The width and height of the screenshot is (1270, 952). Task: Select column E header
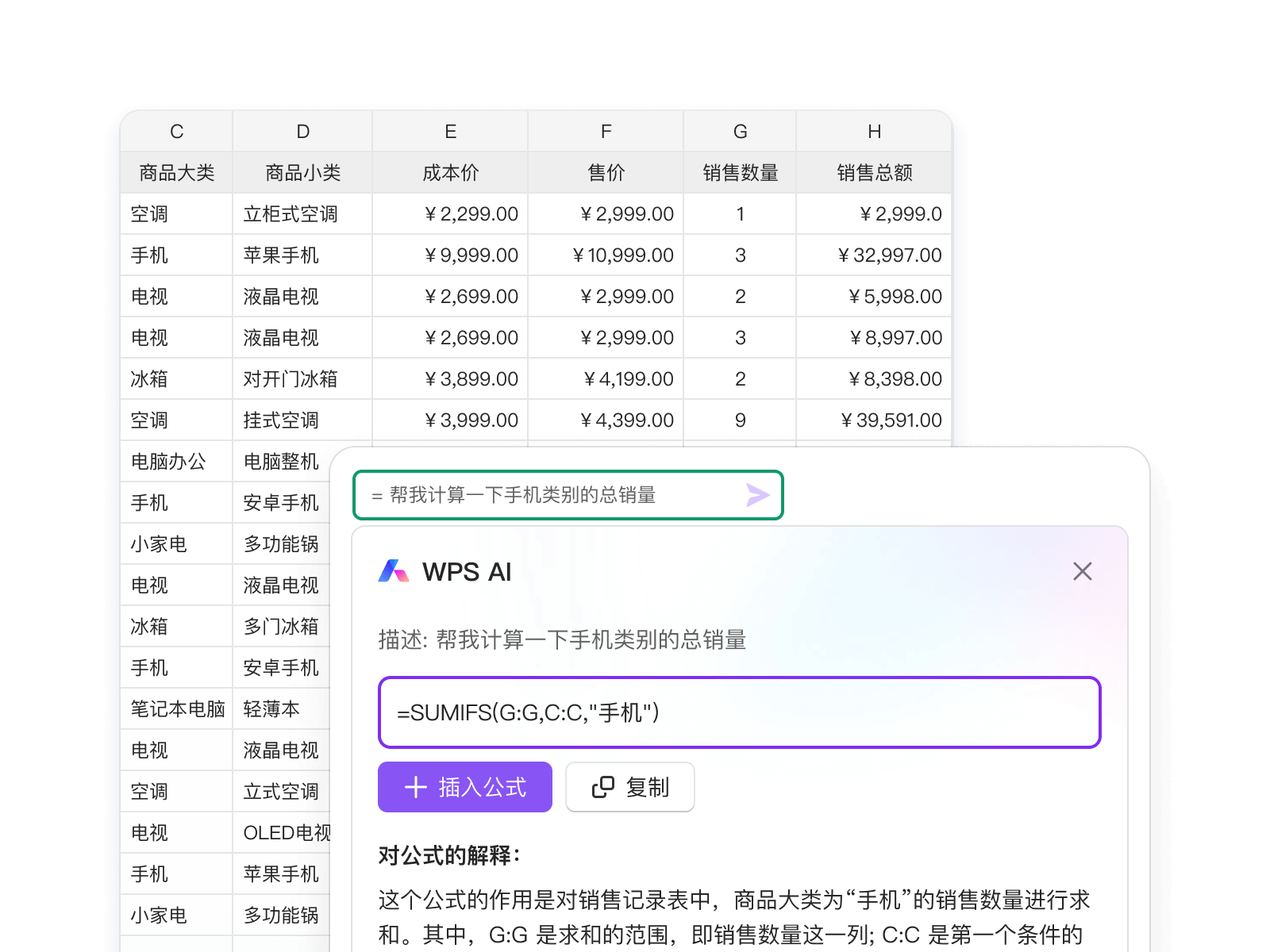point(450,131)
